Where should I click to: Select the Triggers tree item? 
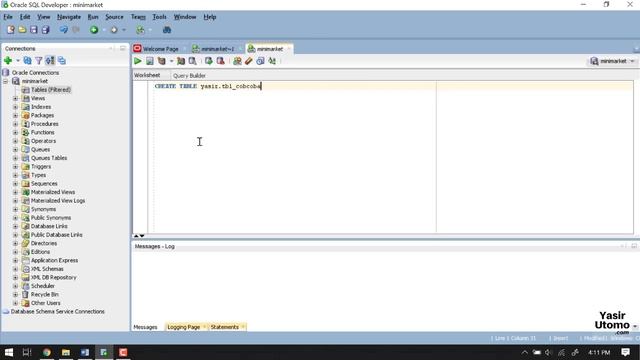click(41, 167)
